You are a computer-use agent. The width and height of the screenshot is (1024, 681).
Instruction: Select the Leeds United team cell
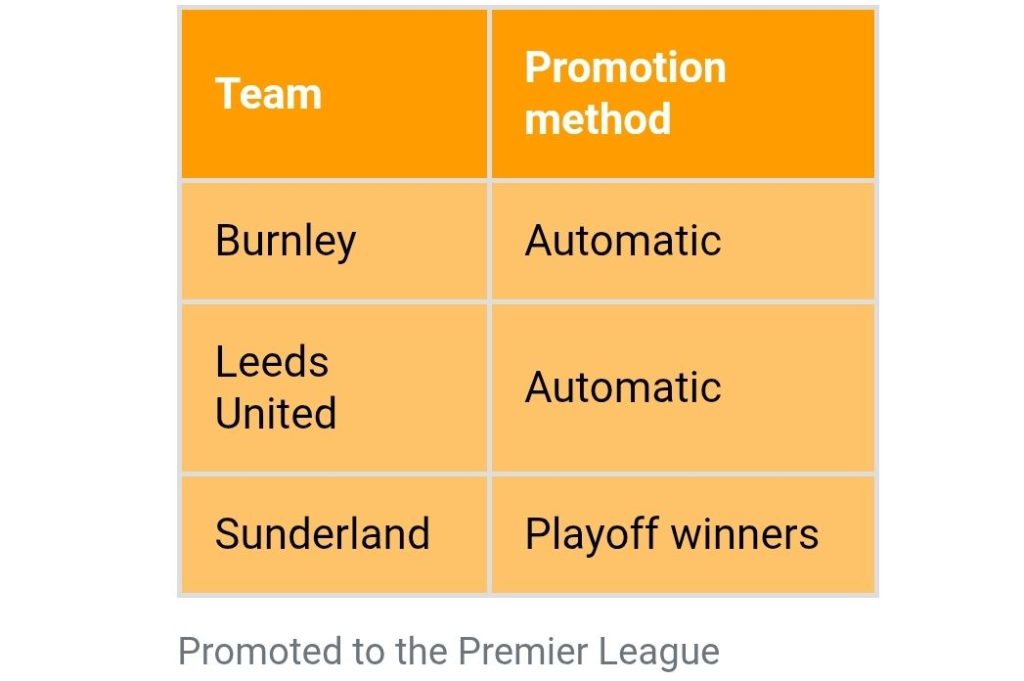tap(334, 388)
